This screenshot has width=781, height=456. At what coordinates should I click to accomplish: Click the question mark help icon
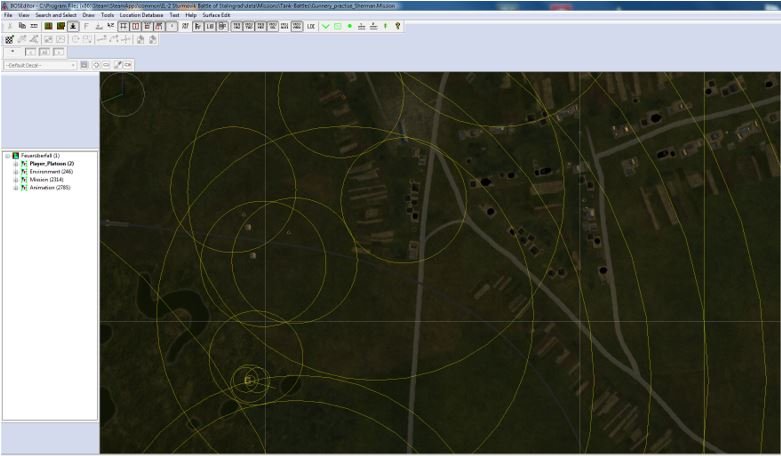[397, 26]
